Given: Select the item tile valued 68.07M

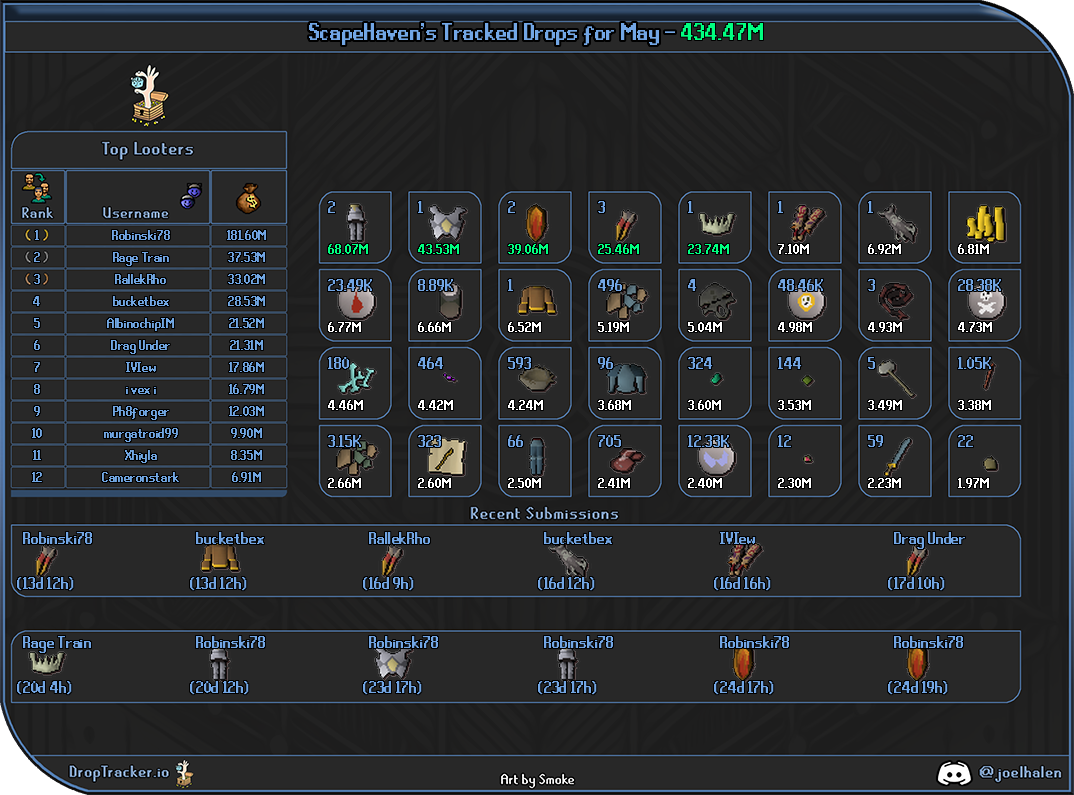Looking at the screenshot, I should (x=355, y=227).
